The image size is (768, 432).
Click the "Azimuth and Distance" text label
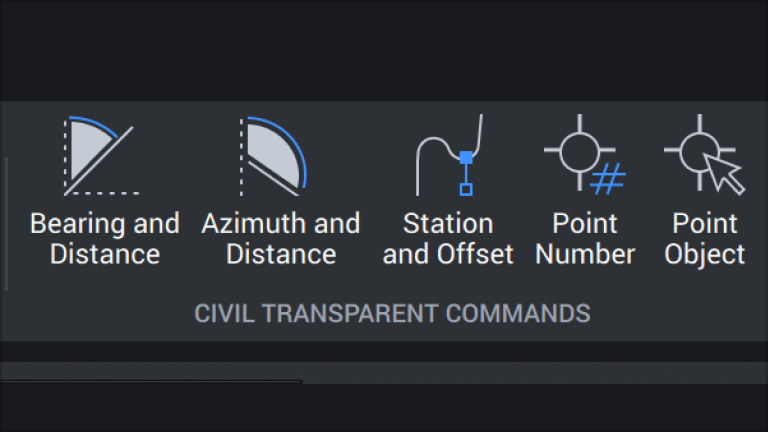pyautogui.click(x=281, y=239)
